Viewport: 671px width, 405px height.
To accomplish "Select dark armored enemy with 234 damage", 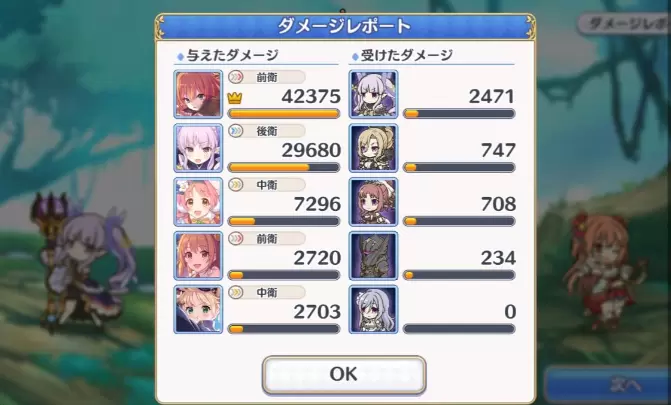I will point(373,256).
